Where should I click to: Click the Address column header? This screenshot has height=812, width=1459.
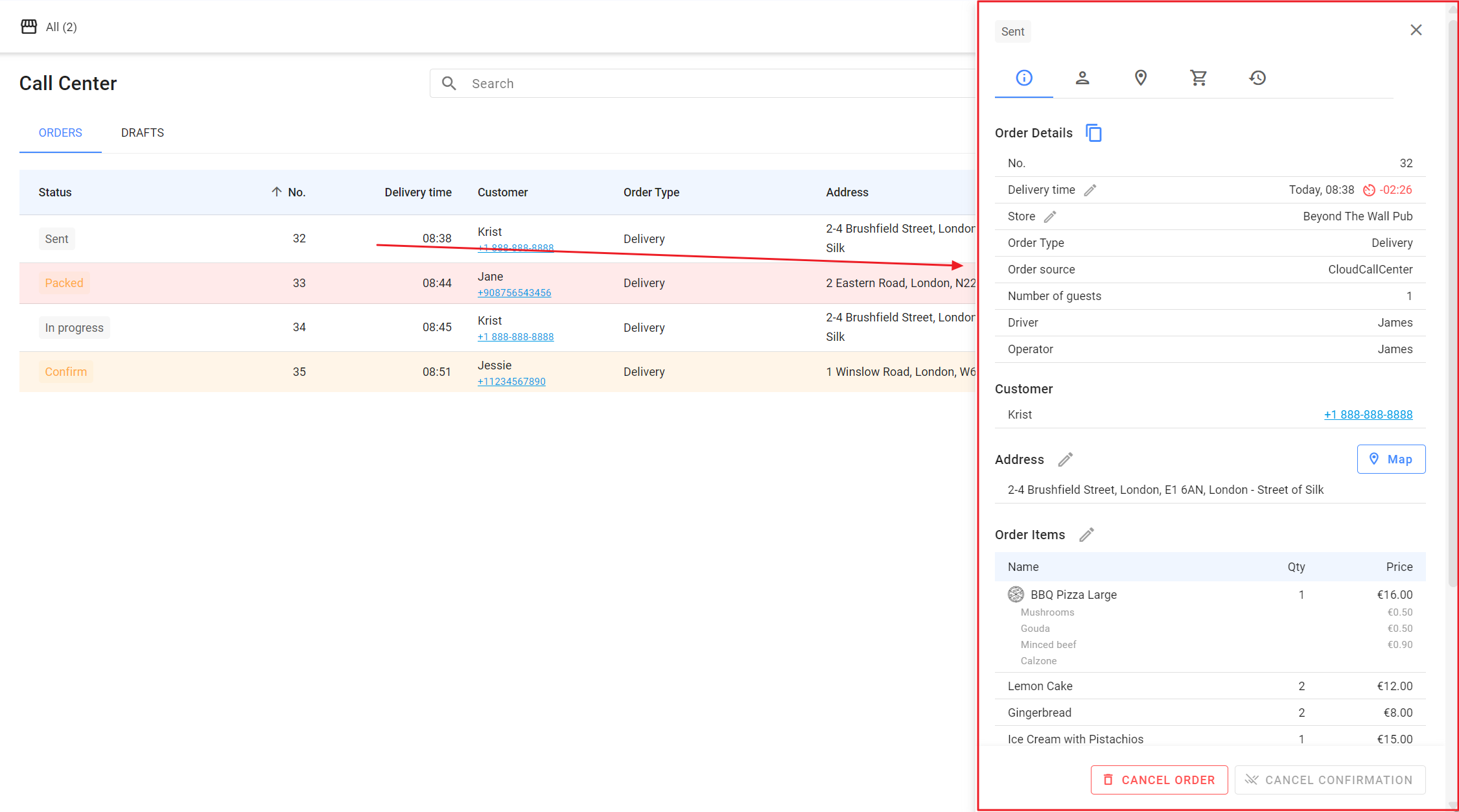click(847, 192)
